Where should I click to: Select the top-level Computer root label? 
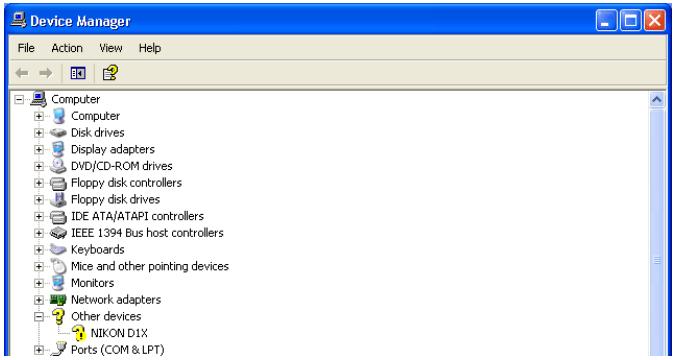coord(75,99)
